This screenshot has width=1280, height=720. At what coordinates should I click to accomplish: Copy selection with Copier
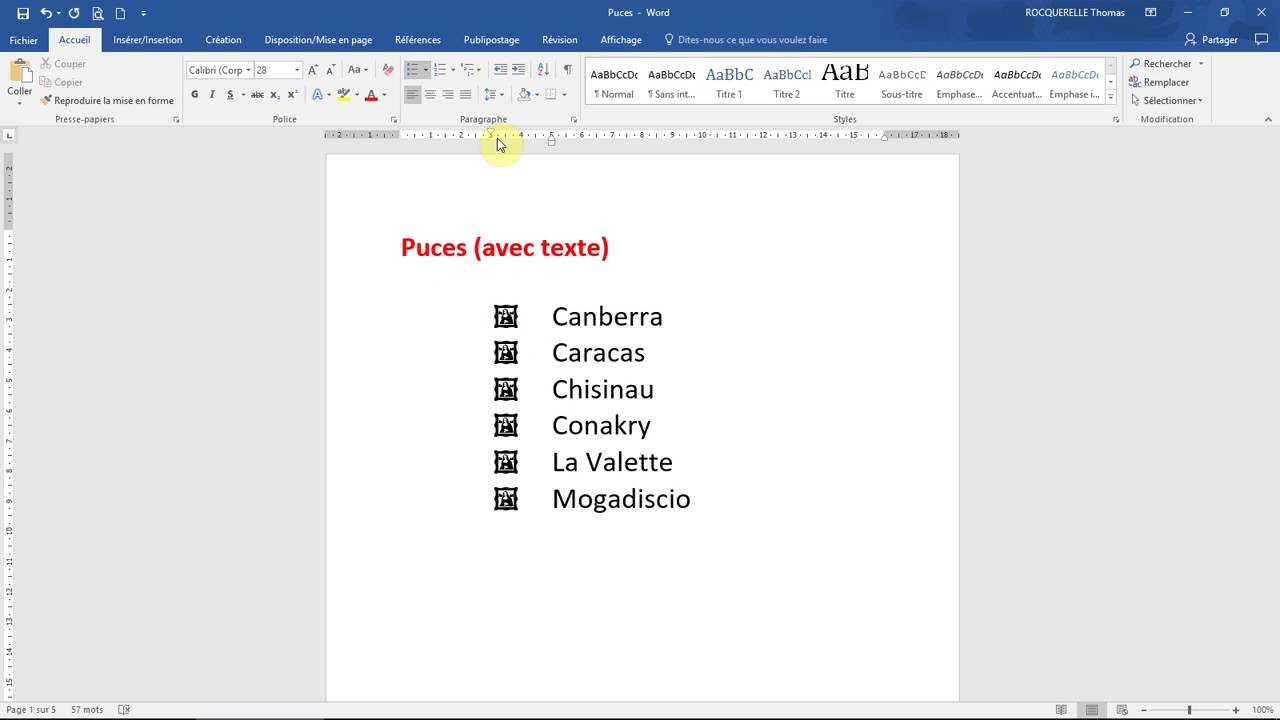pos(62,82)
